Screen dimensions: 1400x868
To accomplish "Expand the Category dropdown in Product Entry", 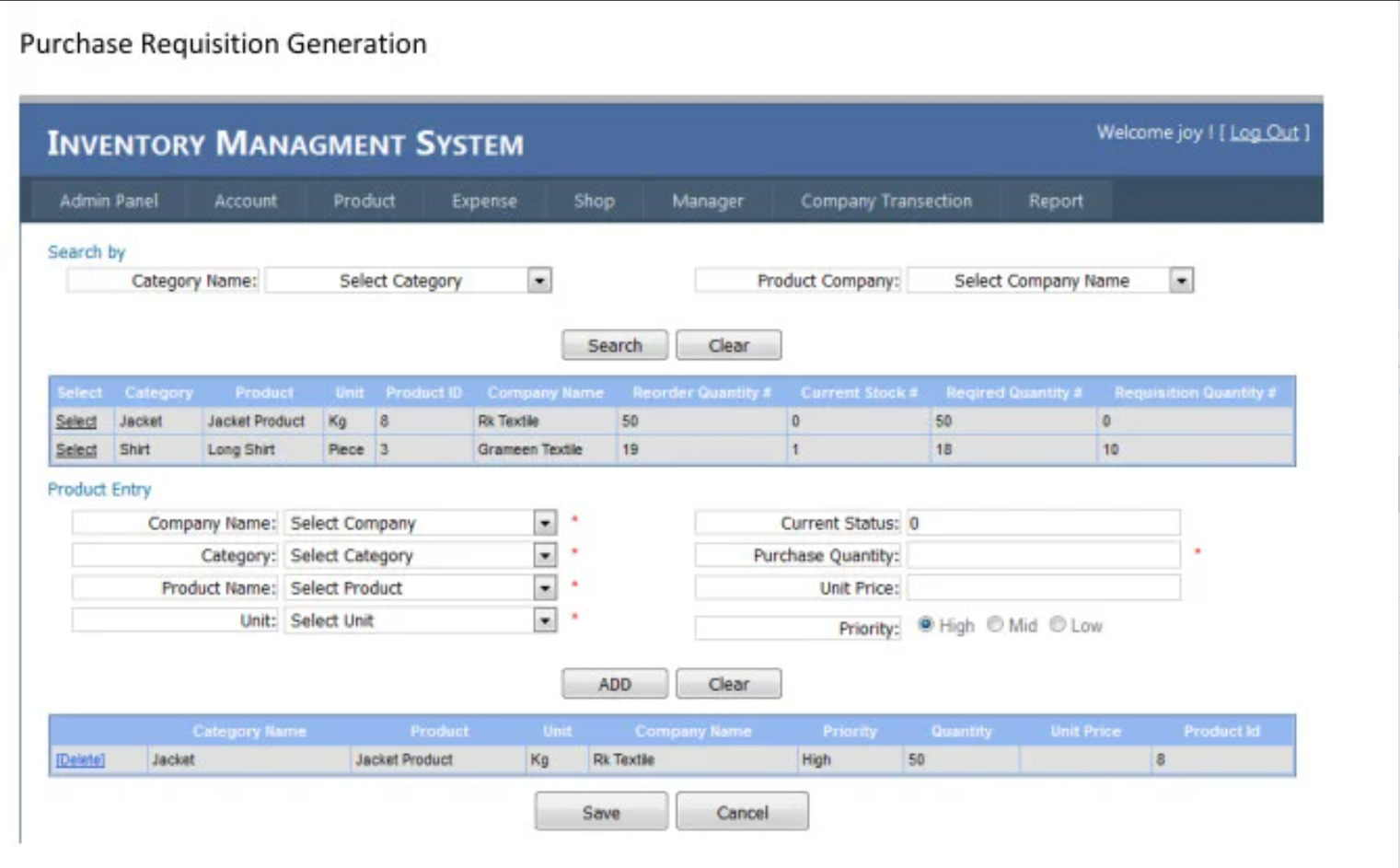I will tap(545, 554).
